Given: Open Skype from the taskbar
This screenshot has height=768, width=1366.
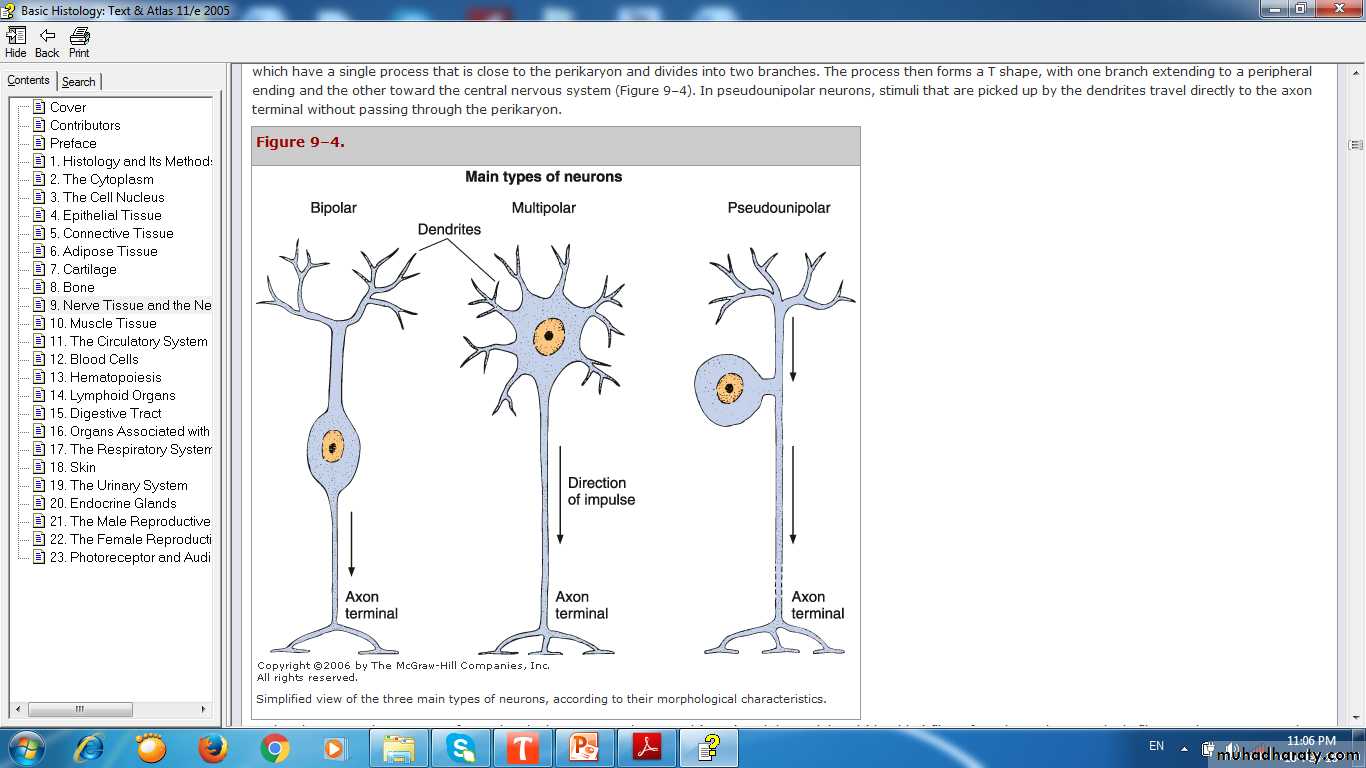Looking at the screenshot, I should (461, 748).
